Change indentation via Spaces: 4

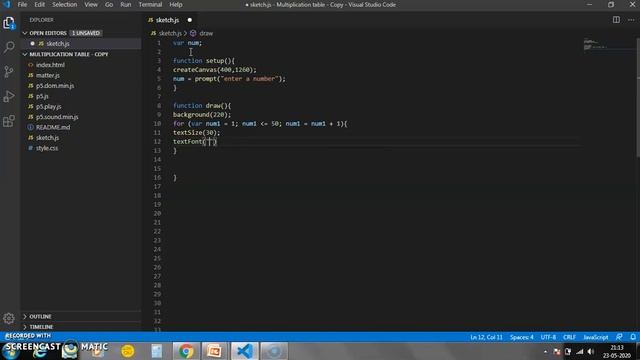[x=522, y=337]
